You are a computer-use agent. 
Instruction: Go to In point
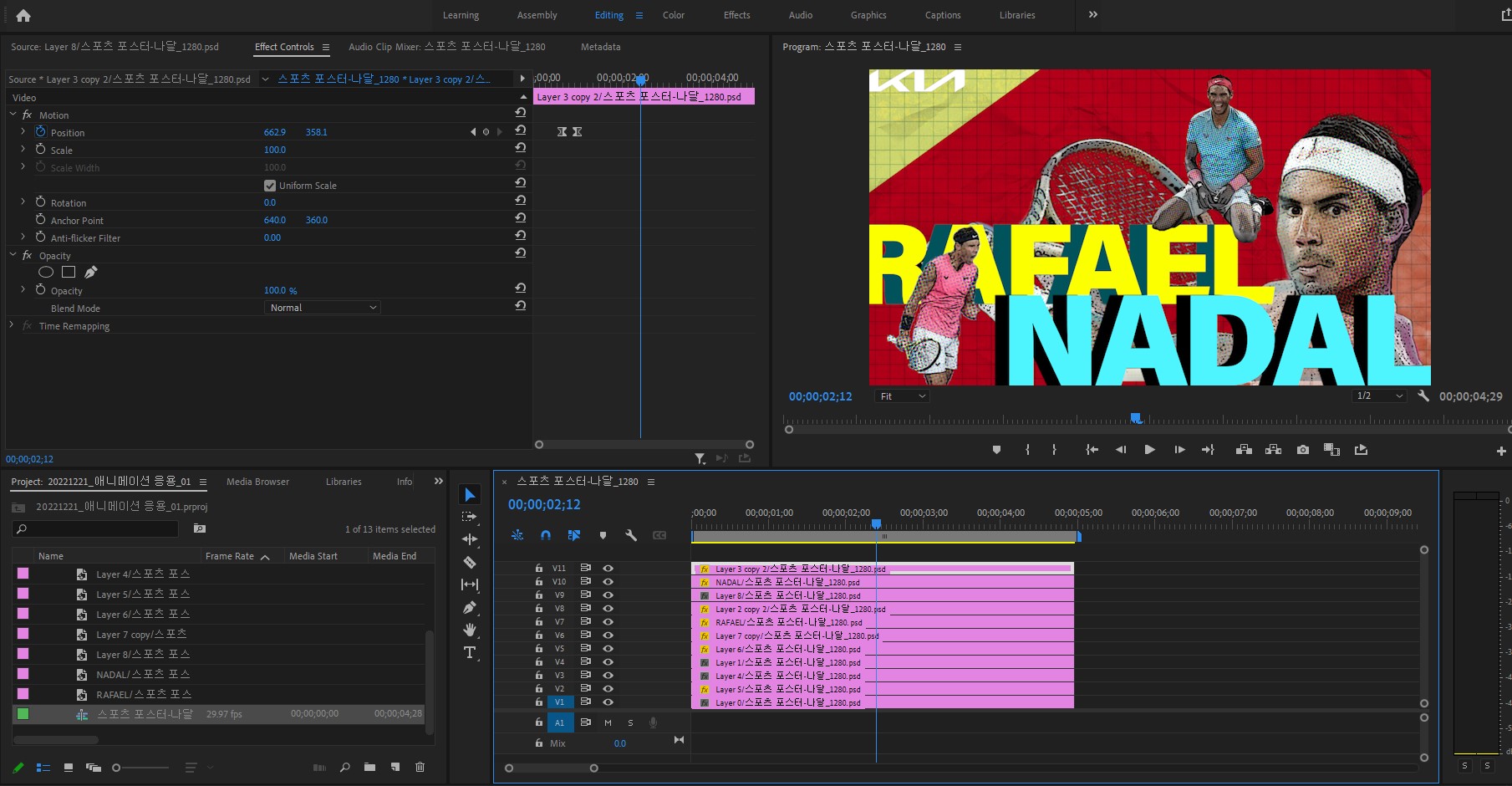[1092, 450]
